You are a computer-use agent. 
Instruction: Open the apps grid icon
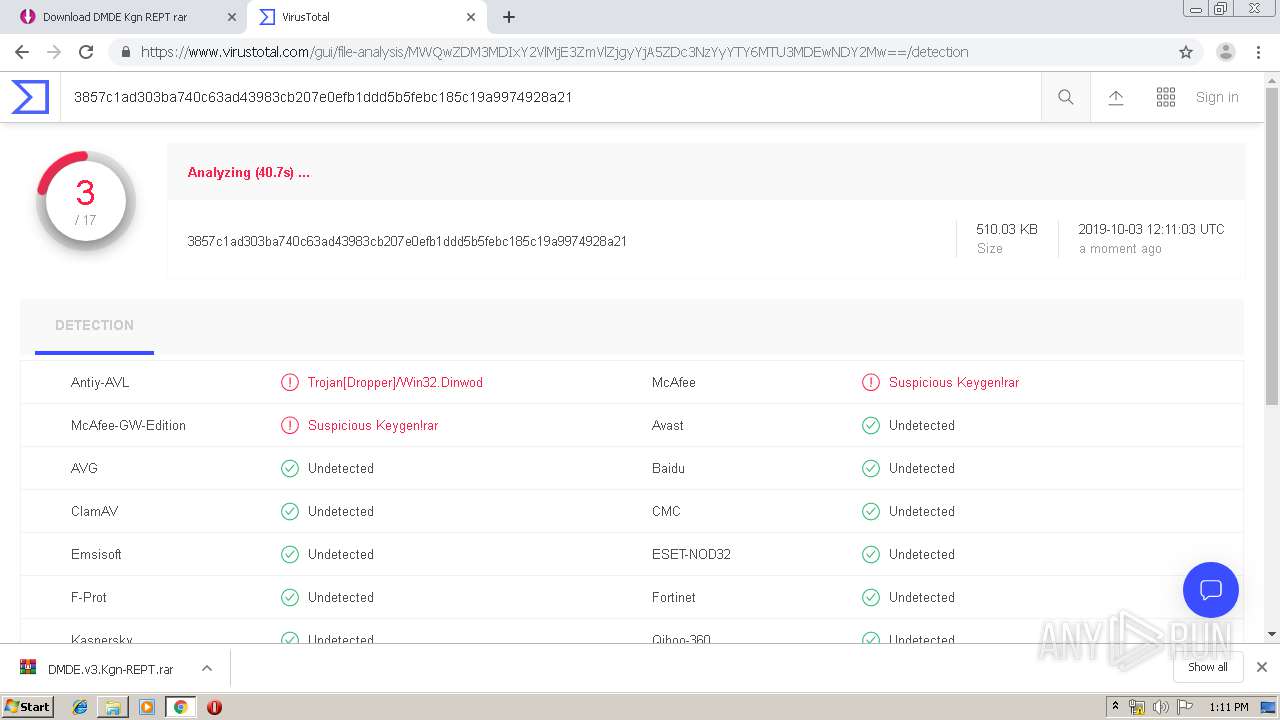pyautogui.click(x=1166, y=97)
